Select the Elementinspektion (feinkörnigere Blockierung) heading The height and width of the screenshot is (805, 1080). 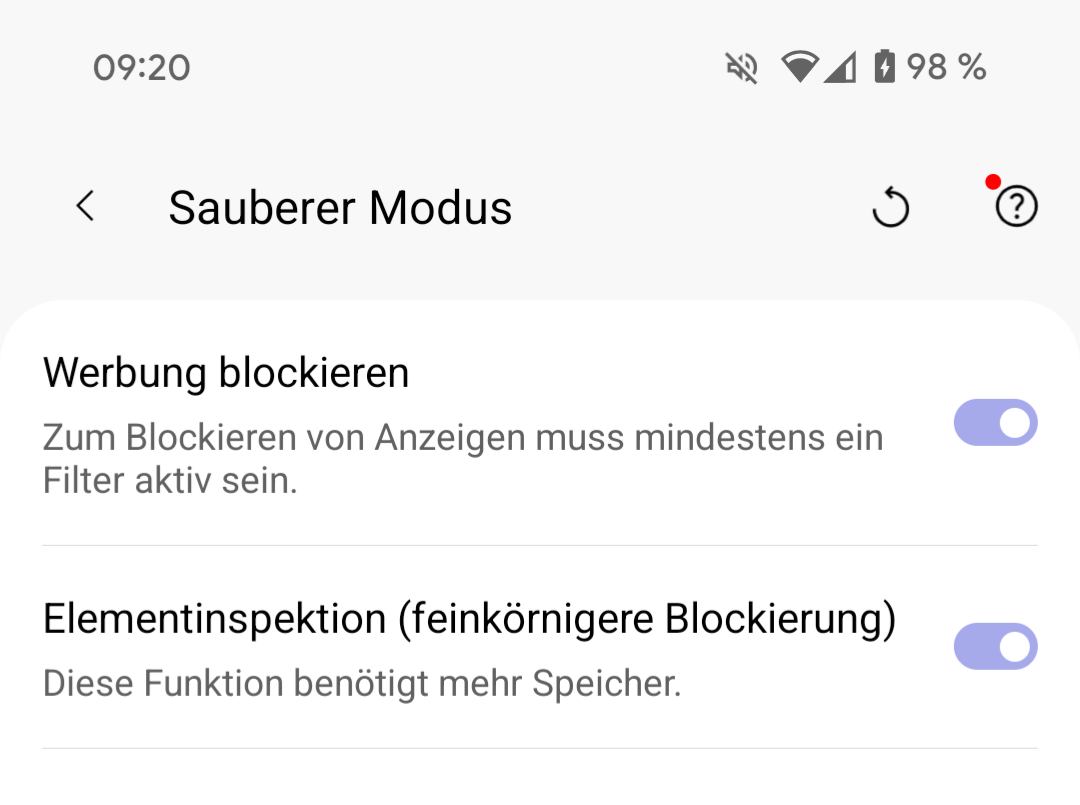click(x=469, y=620)
